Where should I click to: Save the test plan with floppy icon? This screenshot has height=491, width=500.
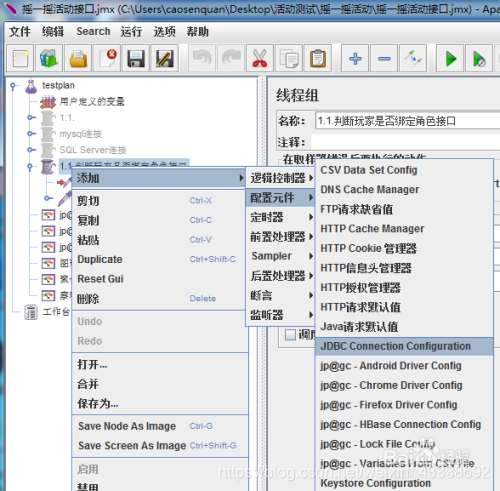[x=136, y=59]
